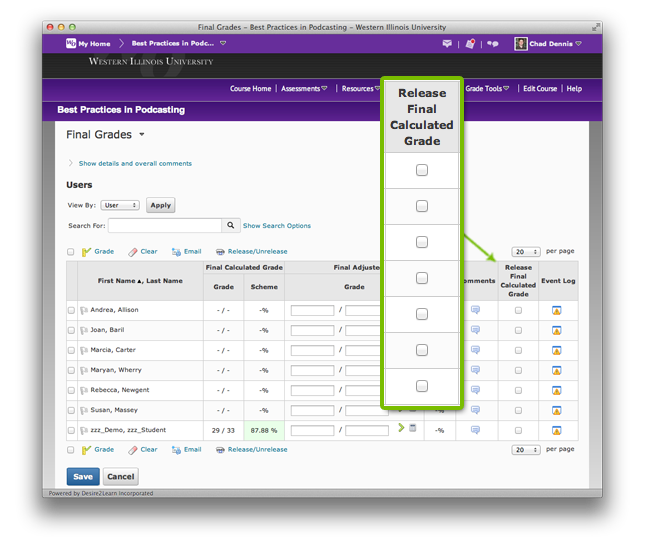The width and height of the screenshot is (650, 550).
Task: Click Chad Dennis profile picture
Action: [521, 44]
